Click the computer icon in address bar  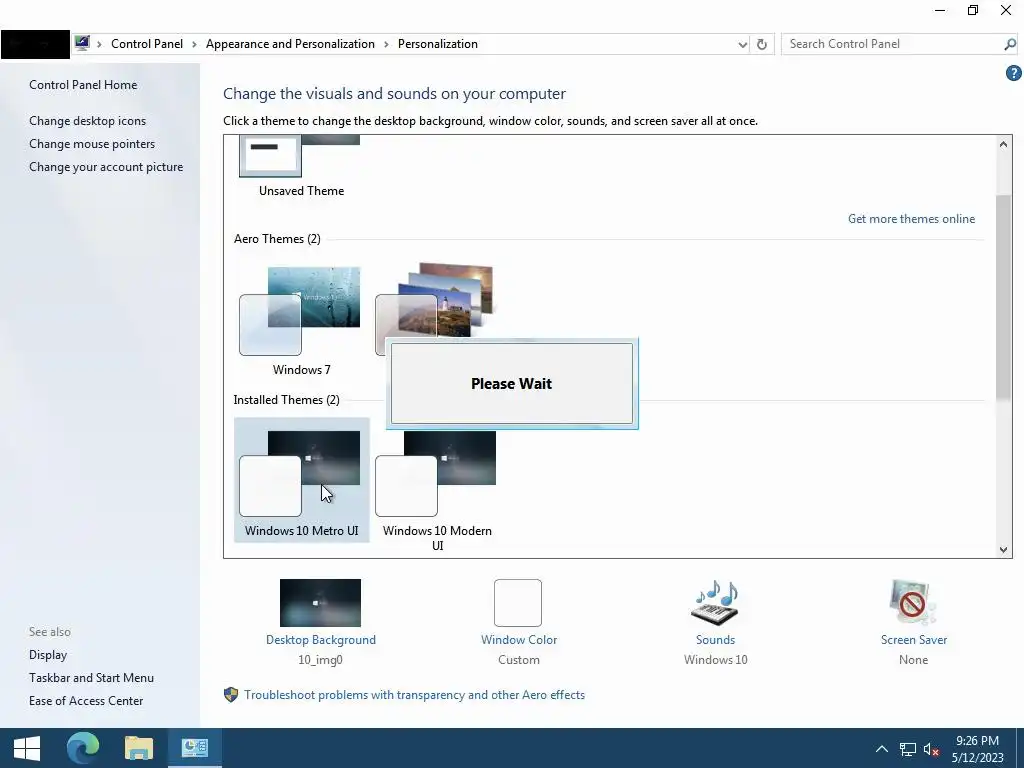click(82, 44)
